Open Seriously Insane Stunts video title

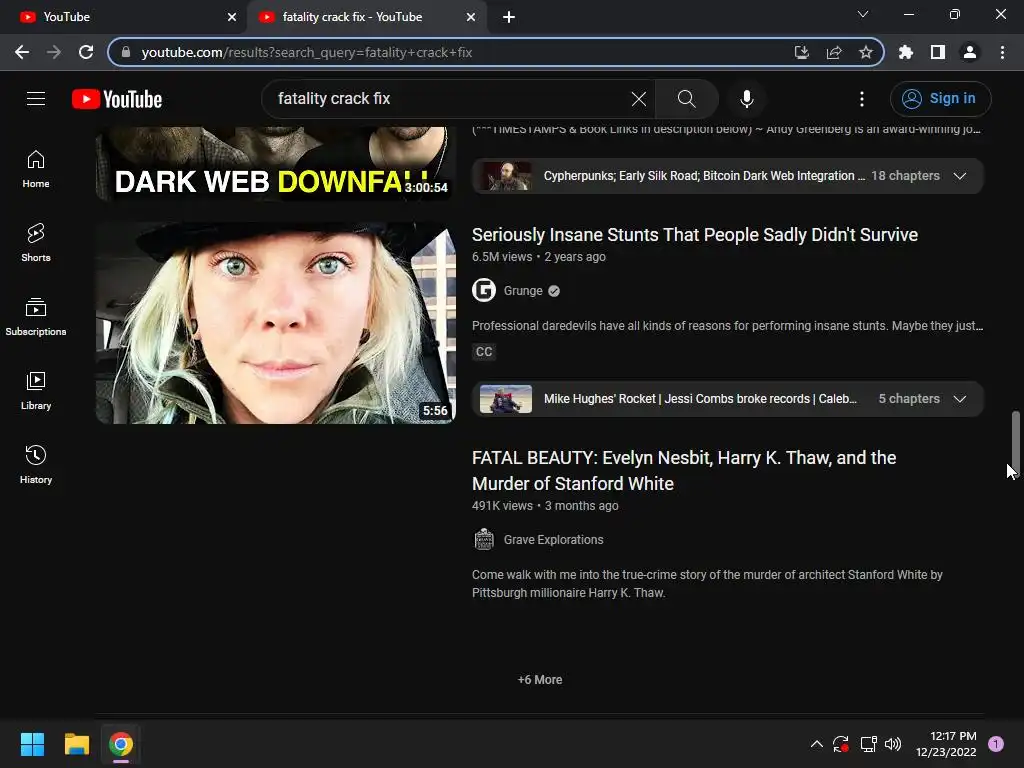click(x=695, y=234)
